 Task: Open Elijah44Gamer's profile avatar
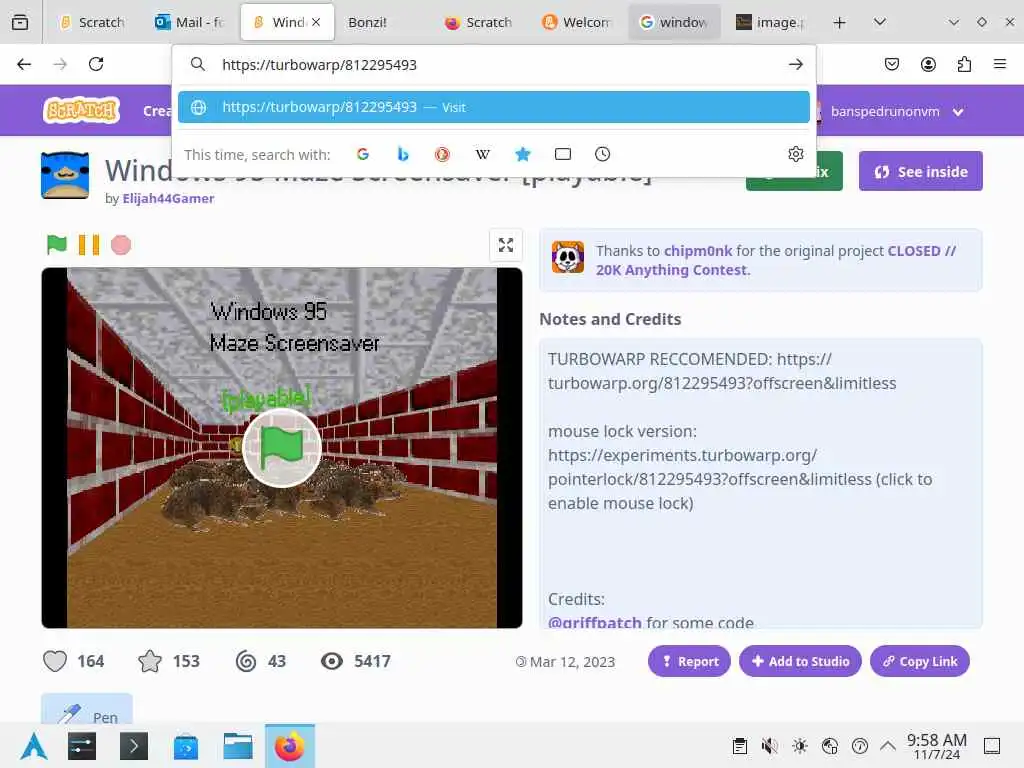(65, 174)
